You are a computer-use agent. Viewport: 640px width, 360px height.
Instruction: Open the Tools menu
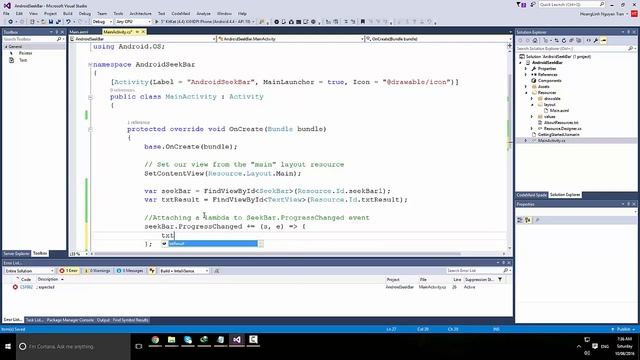(x=118, y=13)
